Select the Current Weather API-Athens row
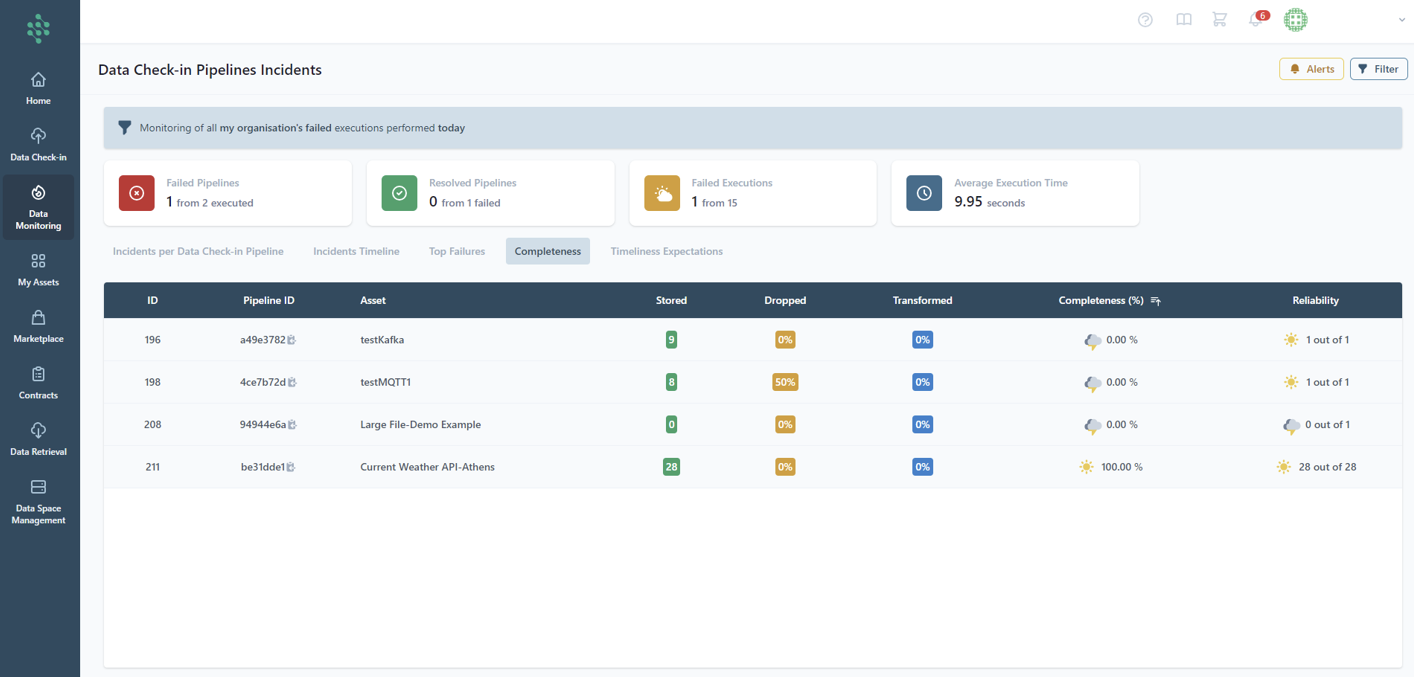1414x677 pixels. pos(427,467)
